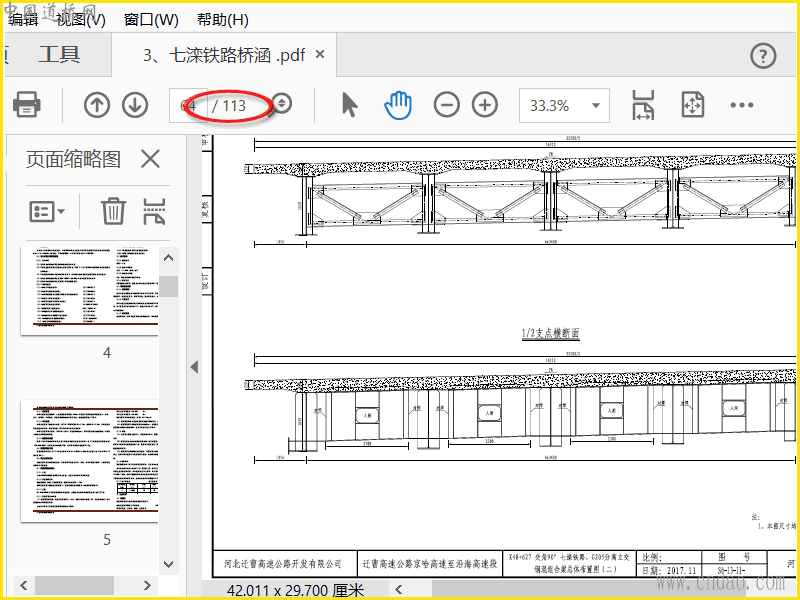Click the thumbnail panel vertical scrollbar thumb
This screenshot has width=800, height=600.
click(x=168, y=286)
